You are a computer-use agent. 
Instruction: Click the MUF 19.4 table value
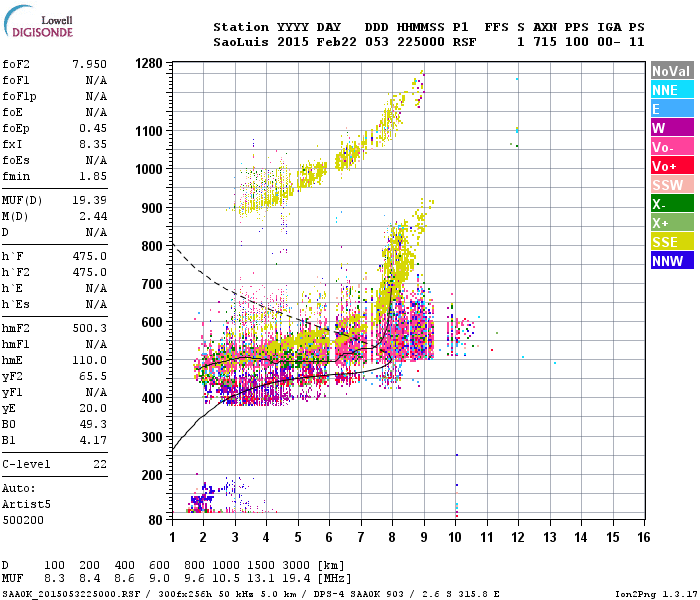pos(296,578)
